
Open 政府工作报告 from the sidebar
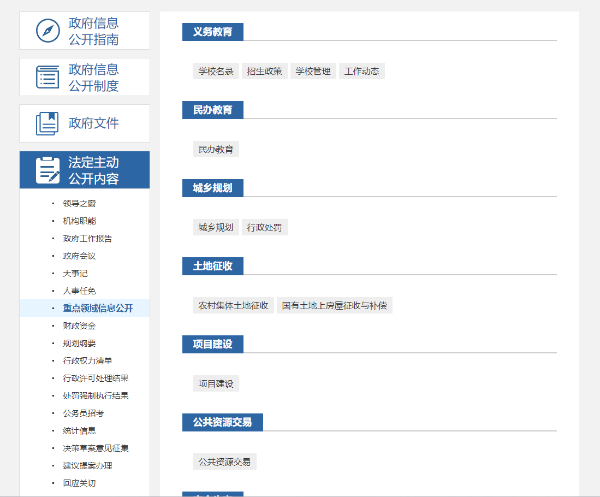tap(87, 238)
